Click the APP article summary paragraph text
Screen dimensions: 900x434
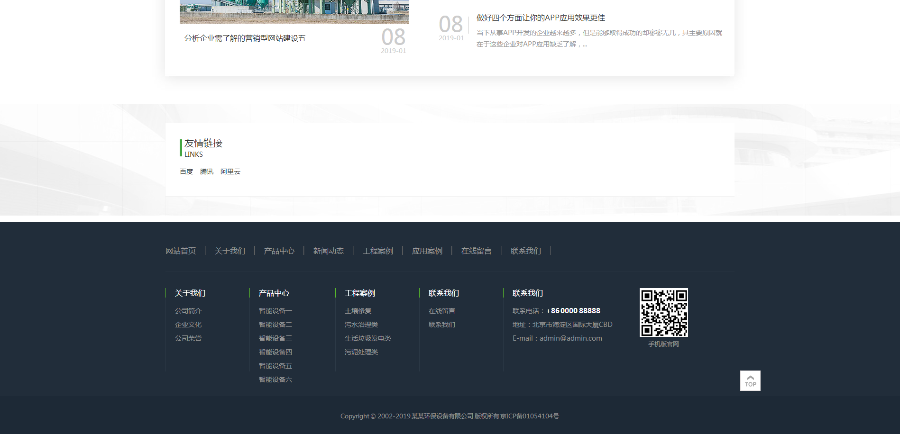[599, 38]
